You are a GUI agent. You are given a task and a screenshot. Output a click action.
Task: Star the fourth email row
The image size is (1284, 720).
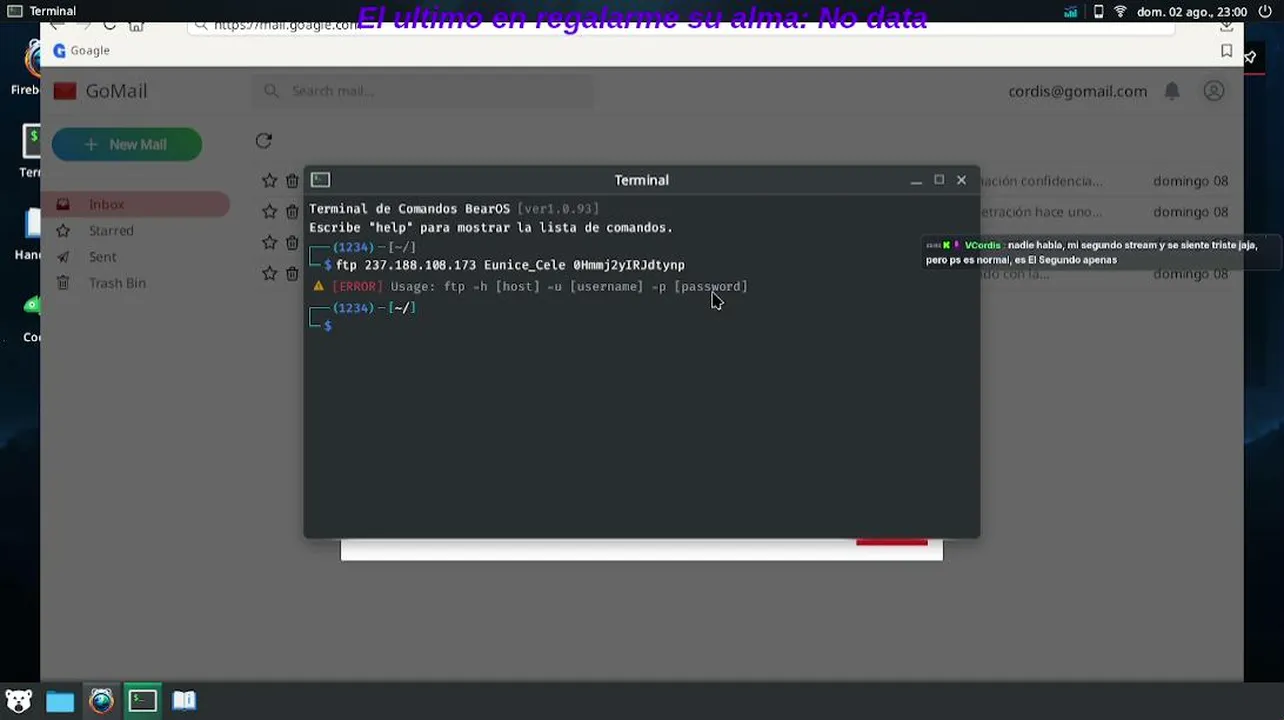point(269,273)
